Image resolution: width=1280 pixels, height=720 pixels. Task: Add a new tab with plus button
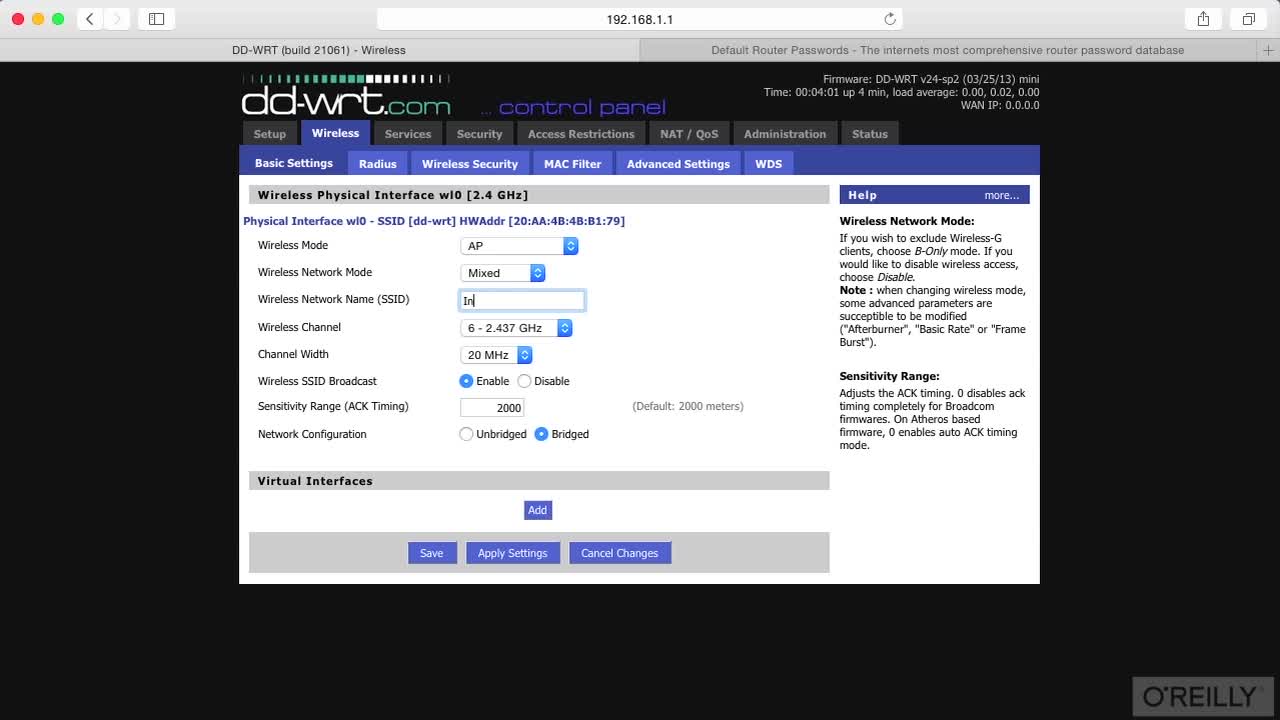coord(1270,50)
